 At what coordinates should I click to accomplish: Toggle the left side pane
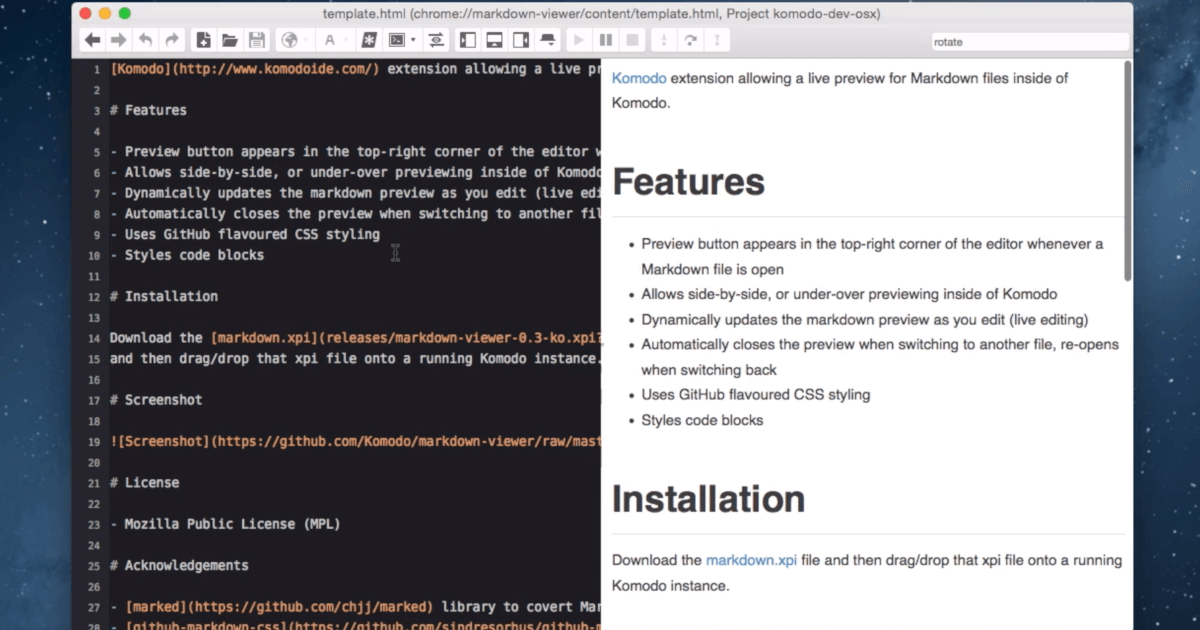click(467, 40)
